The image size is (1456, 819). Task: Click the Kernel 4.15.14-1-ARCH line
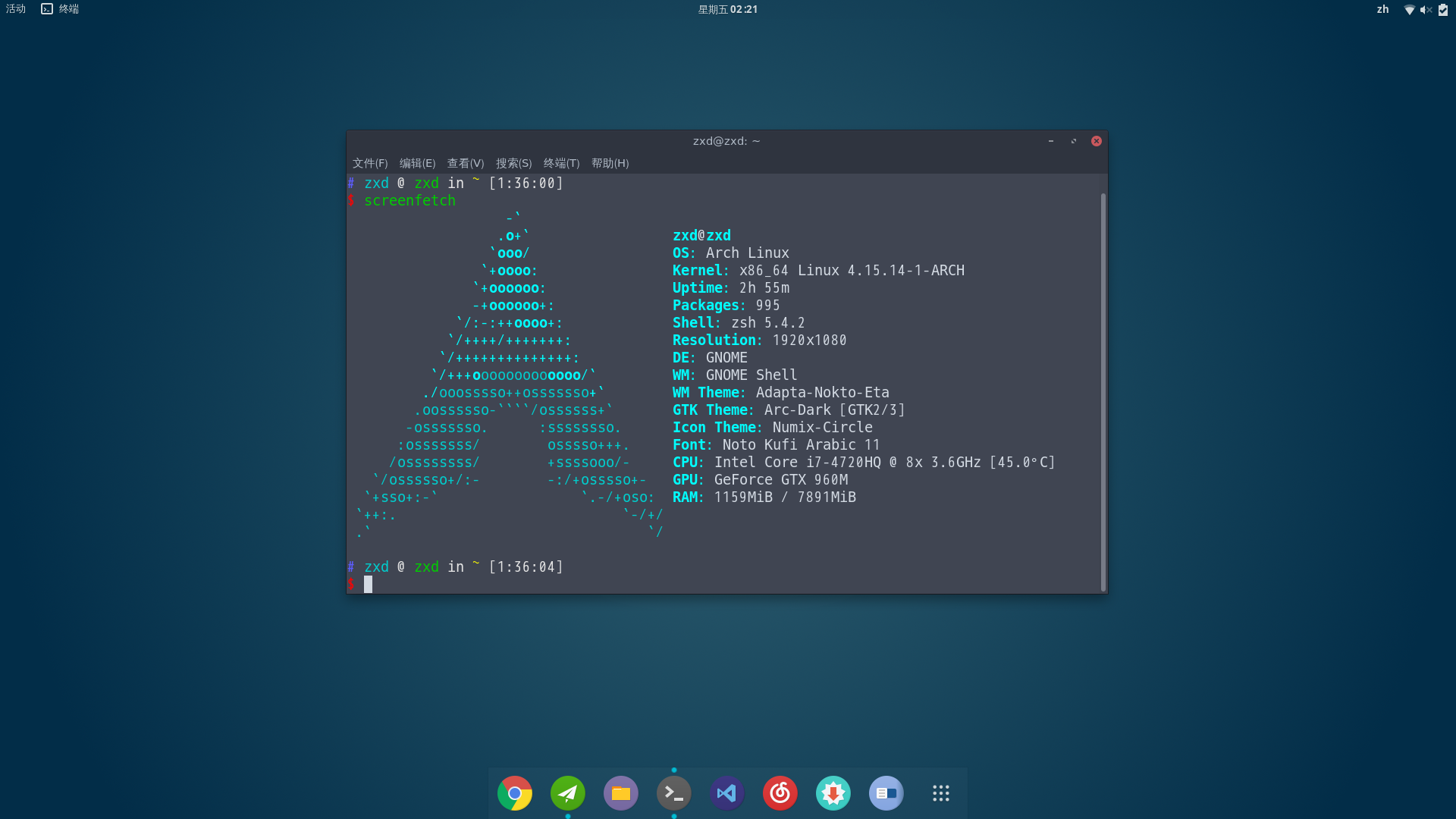819,271
